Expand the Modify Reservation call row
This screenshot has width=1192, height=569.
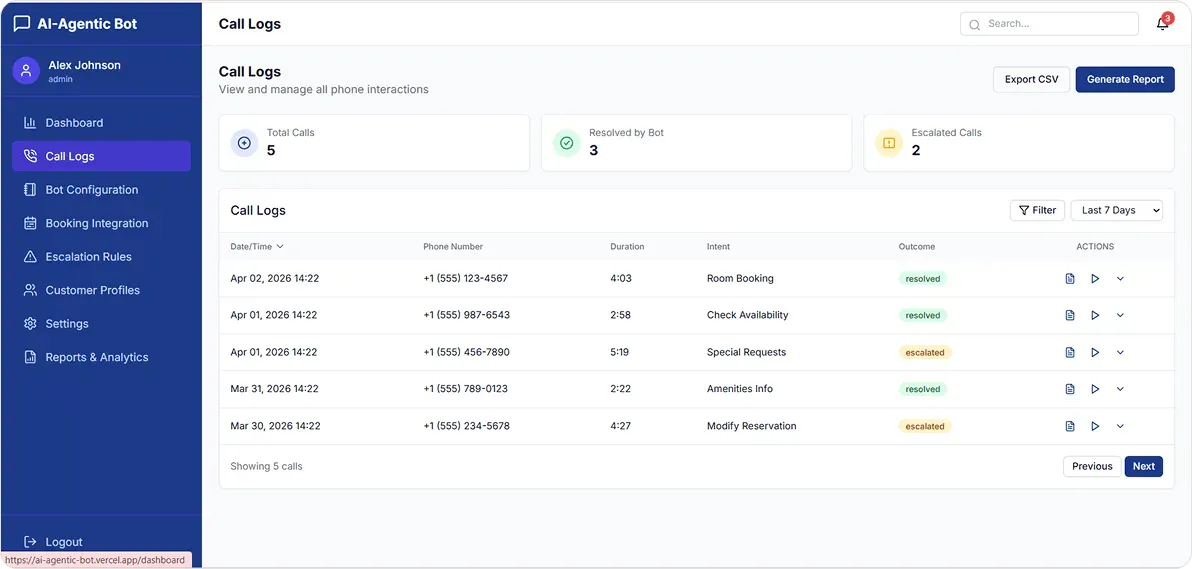[1120, 426]
